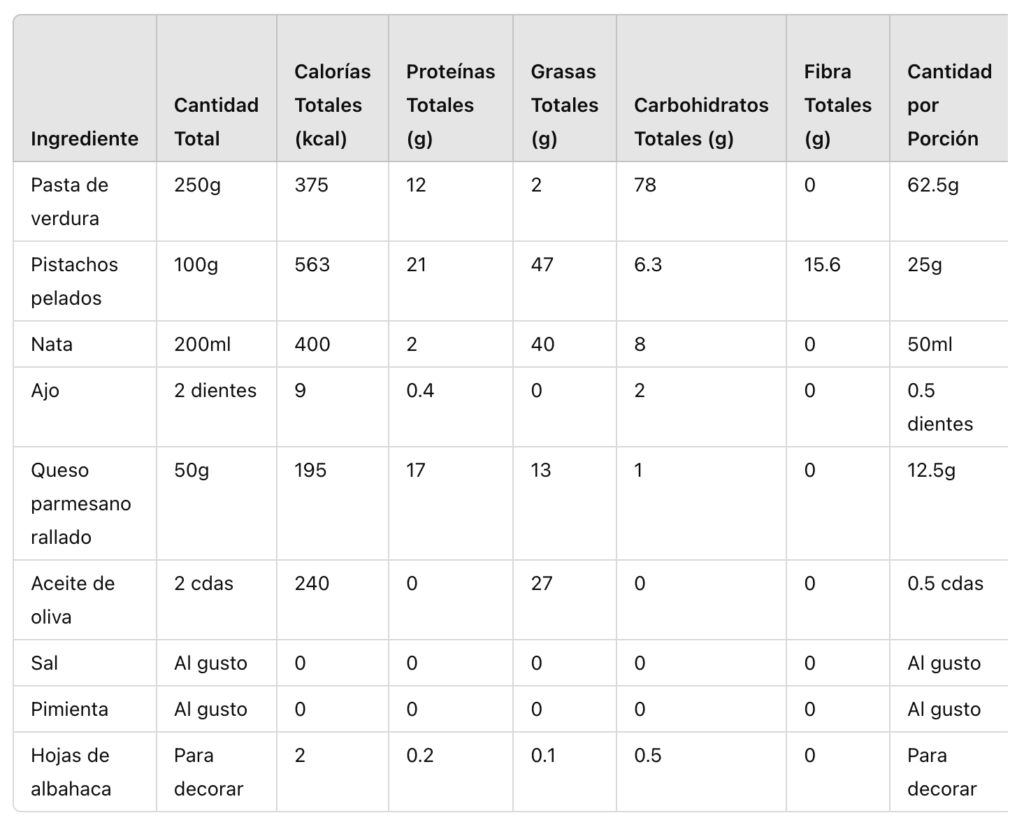Screen dimensions: 1024x827
Task: Select the Proteínas Totales (g) header
Action: (450, 105)
